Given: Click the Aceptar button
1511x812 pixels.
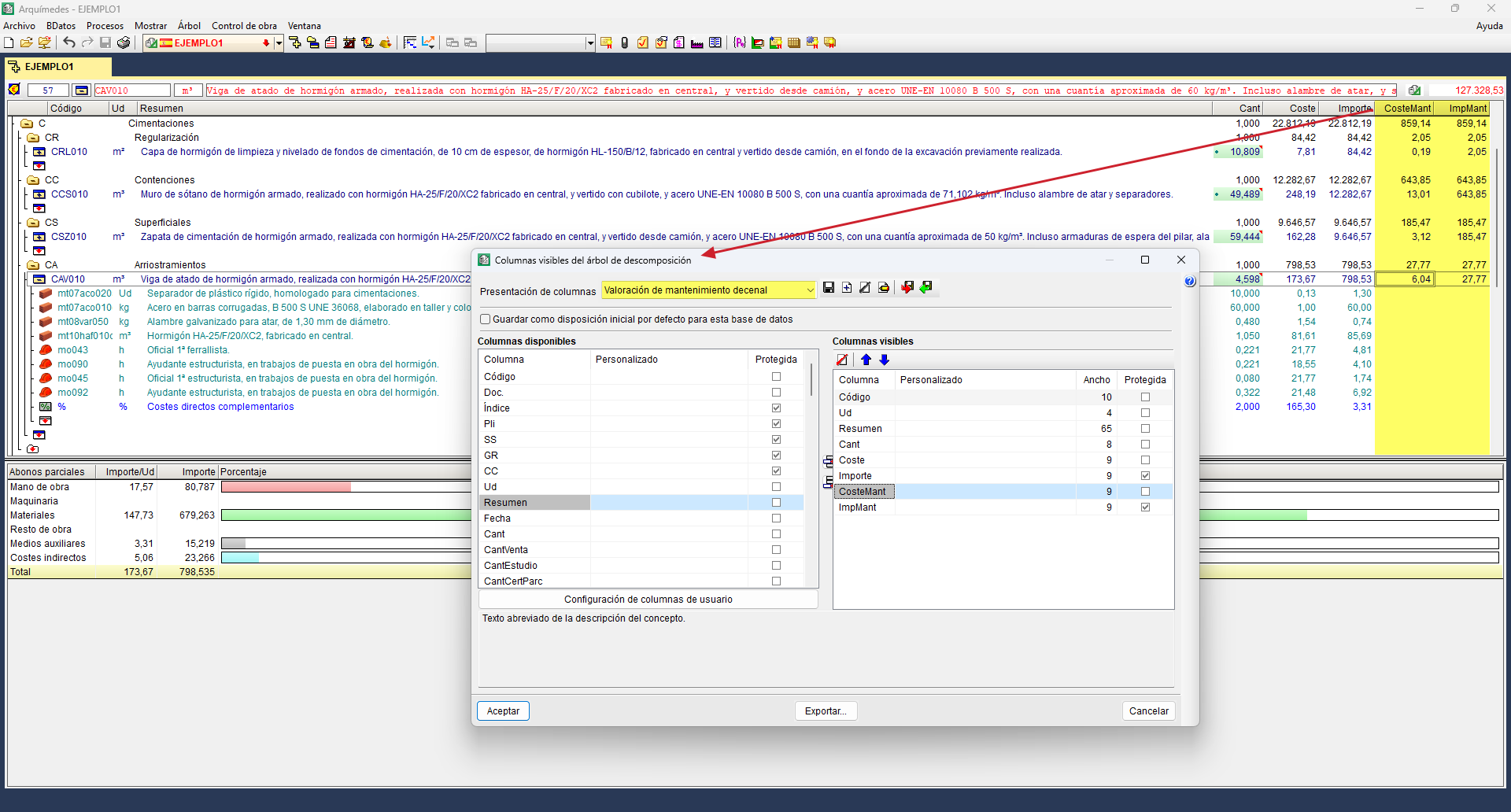Looking at the screenshot, I should point(503,711).
